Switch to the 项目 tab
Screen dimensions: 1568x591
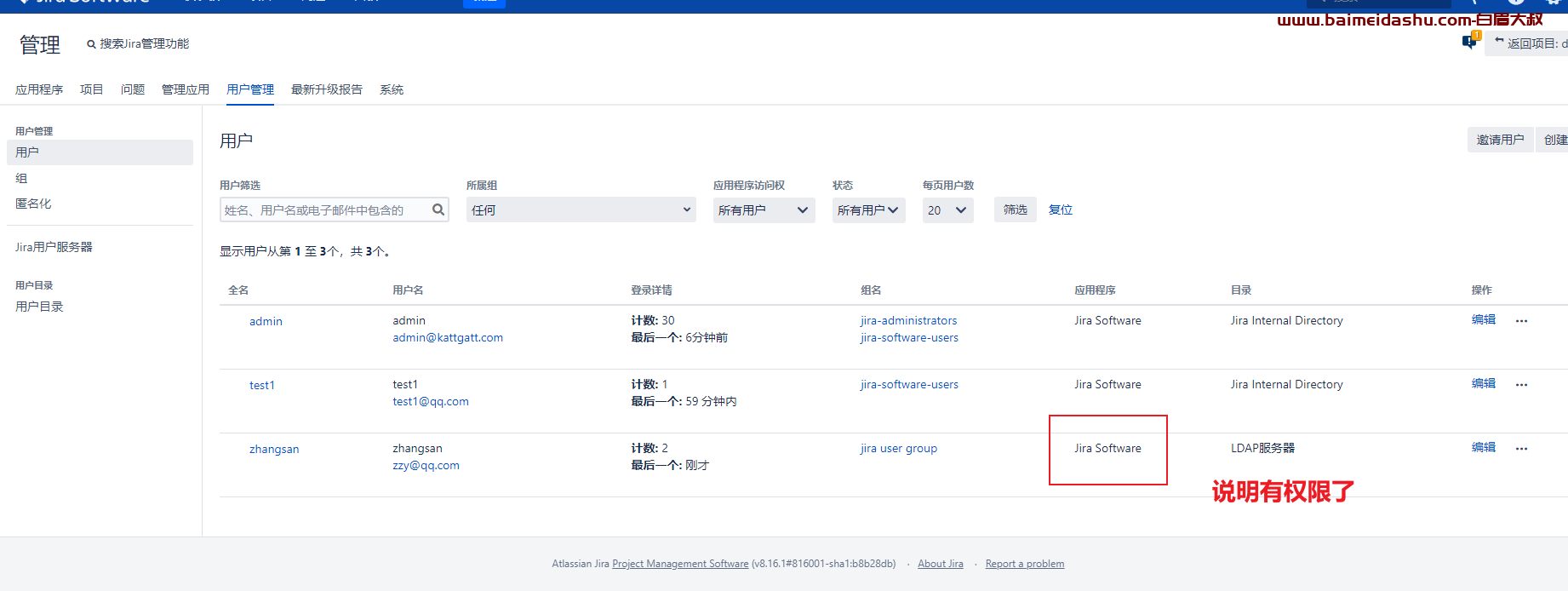coord(92,89)
